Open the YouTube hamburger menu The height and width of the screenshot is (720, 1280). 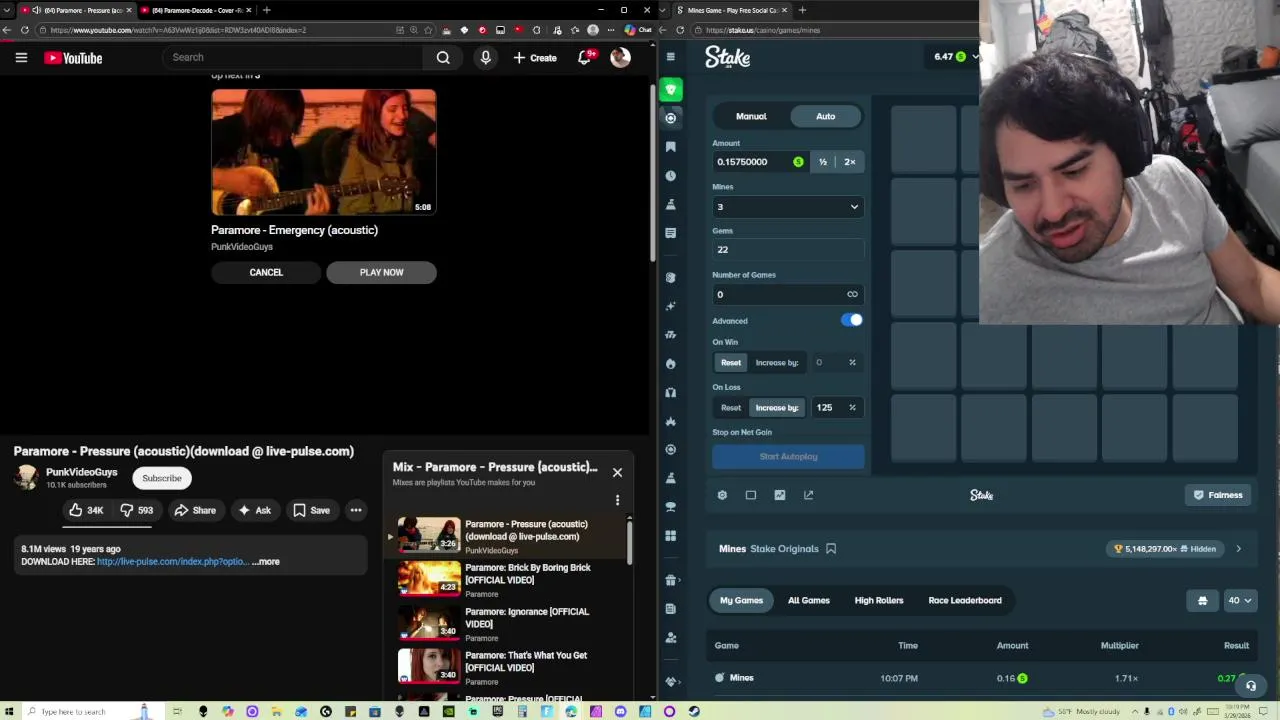click(x=21, y=58)
